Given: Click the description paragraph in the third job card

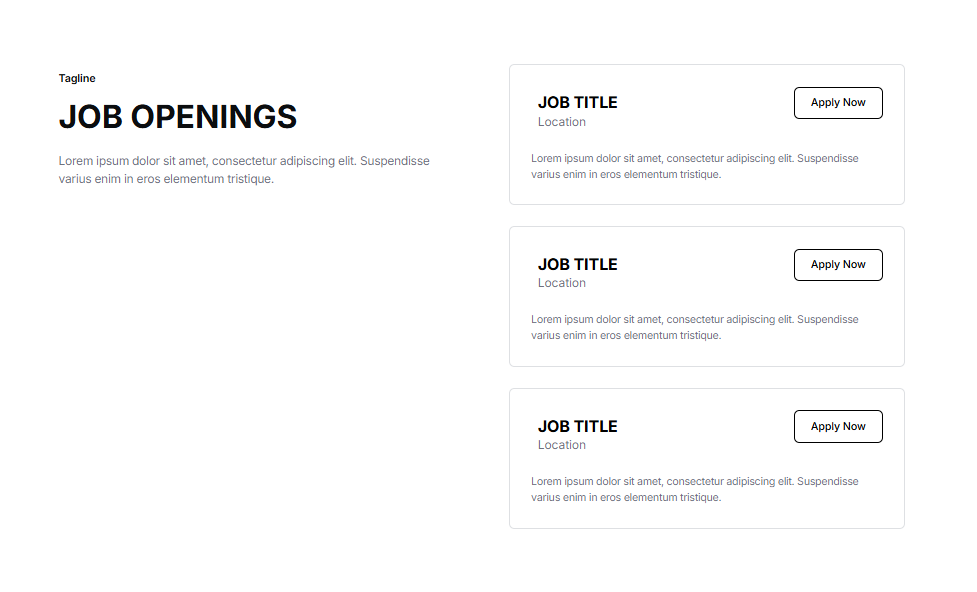Looking at the screenshot, I should point(694,489).
